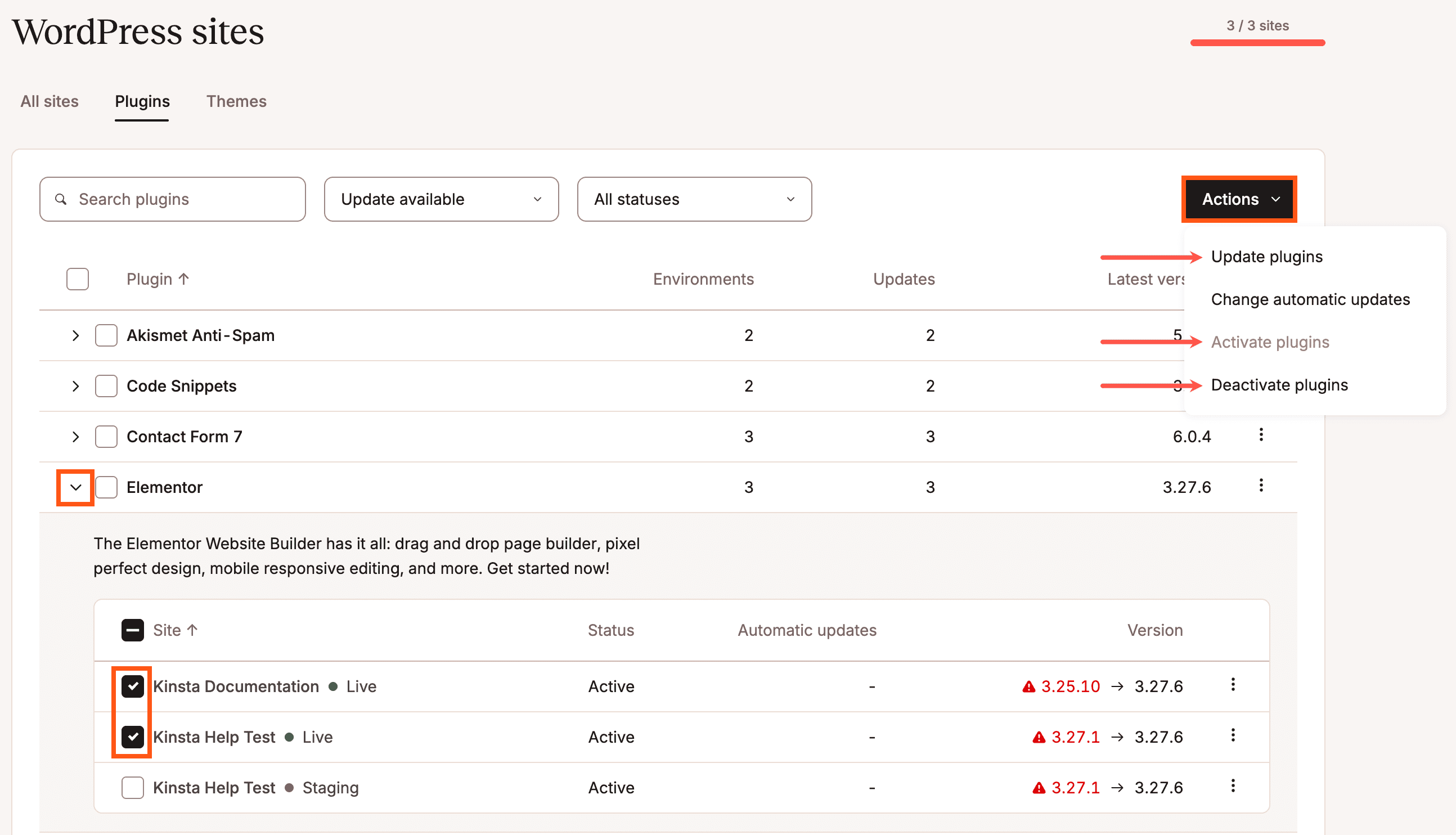Open kebab menu for Elementor row
This screenshot has width=1456, height=835.
click(1261, 485)
